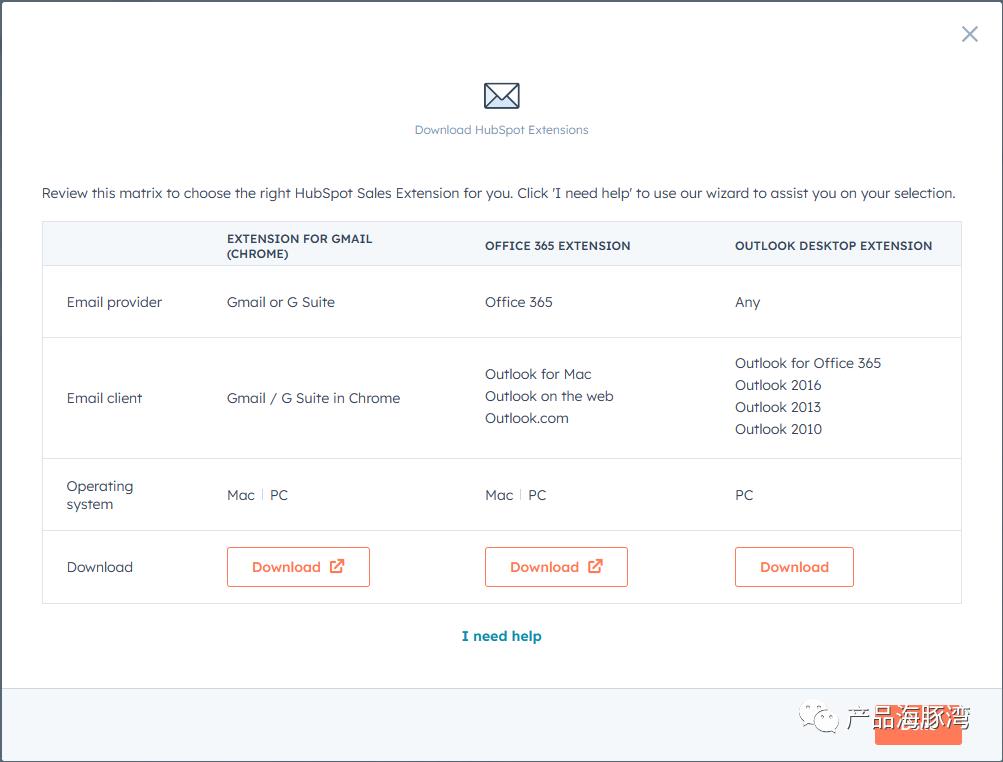Download the Office 365 Extension

pyautogui.click(x=556, y=567)
